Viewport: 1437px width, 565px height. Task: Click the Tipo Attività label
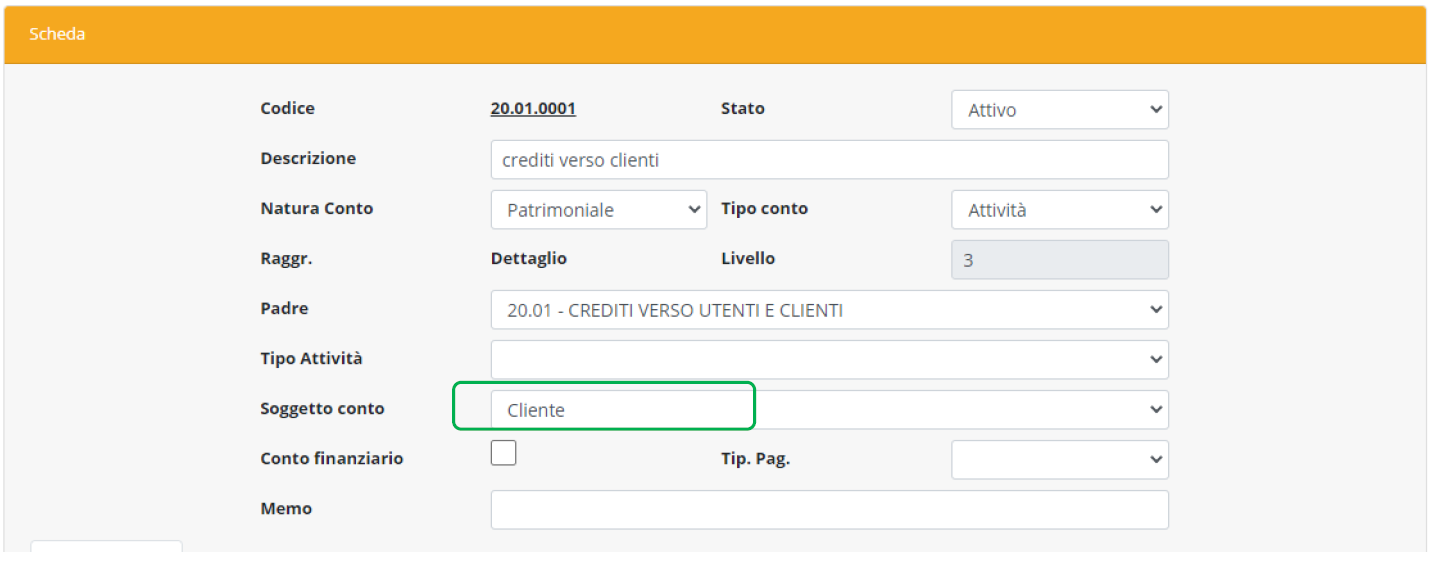click(x=311, y=359)
